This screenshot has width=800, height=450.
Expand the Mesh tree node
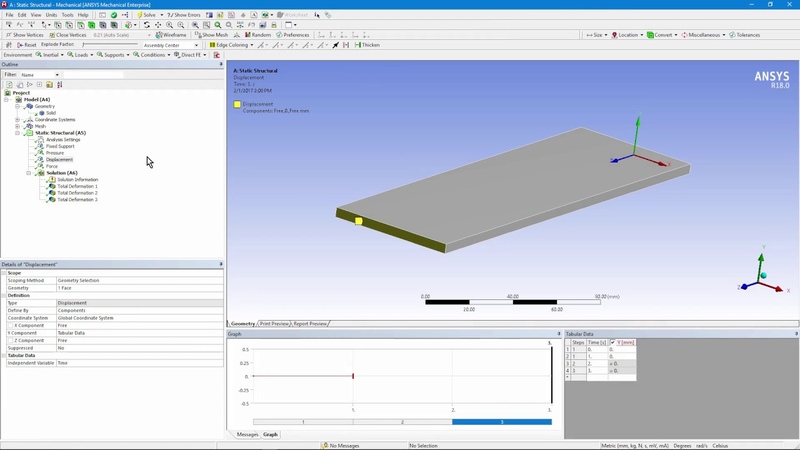point(17,126)
